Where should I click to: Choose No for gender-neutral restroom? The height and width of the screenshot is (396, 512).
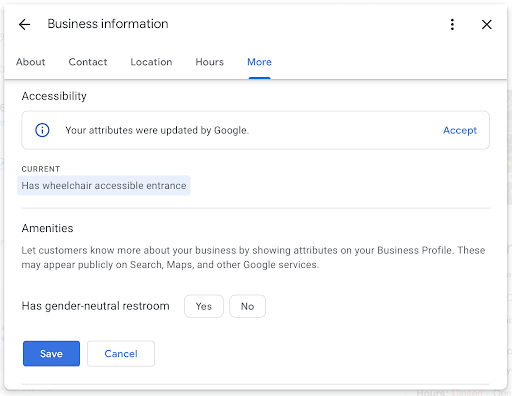coord(247,306)
